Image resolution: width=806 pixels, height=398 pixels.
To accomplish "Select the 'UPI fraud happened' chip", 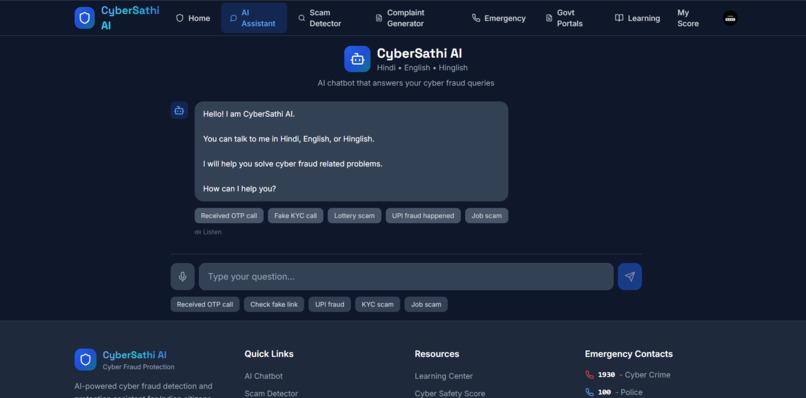I will tap(423, 215).
